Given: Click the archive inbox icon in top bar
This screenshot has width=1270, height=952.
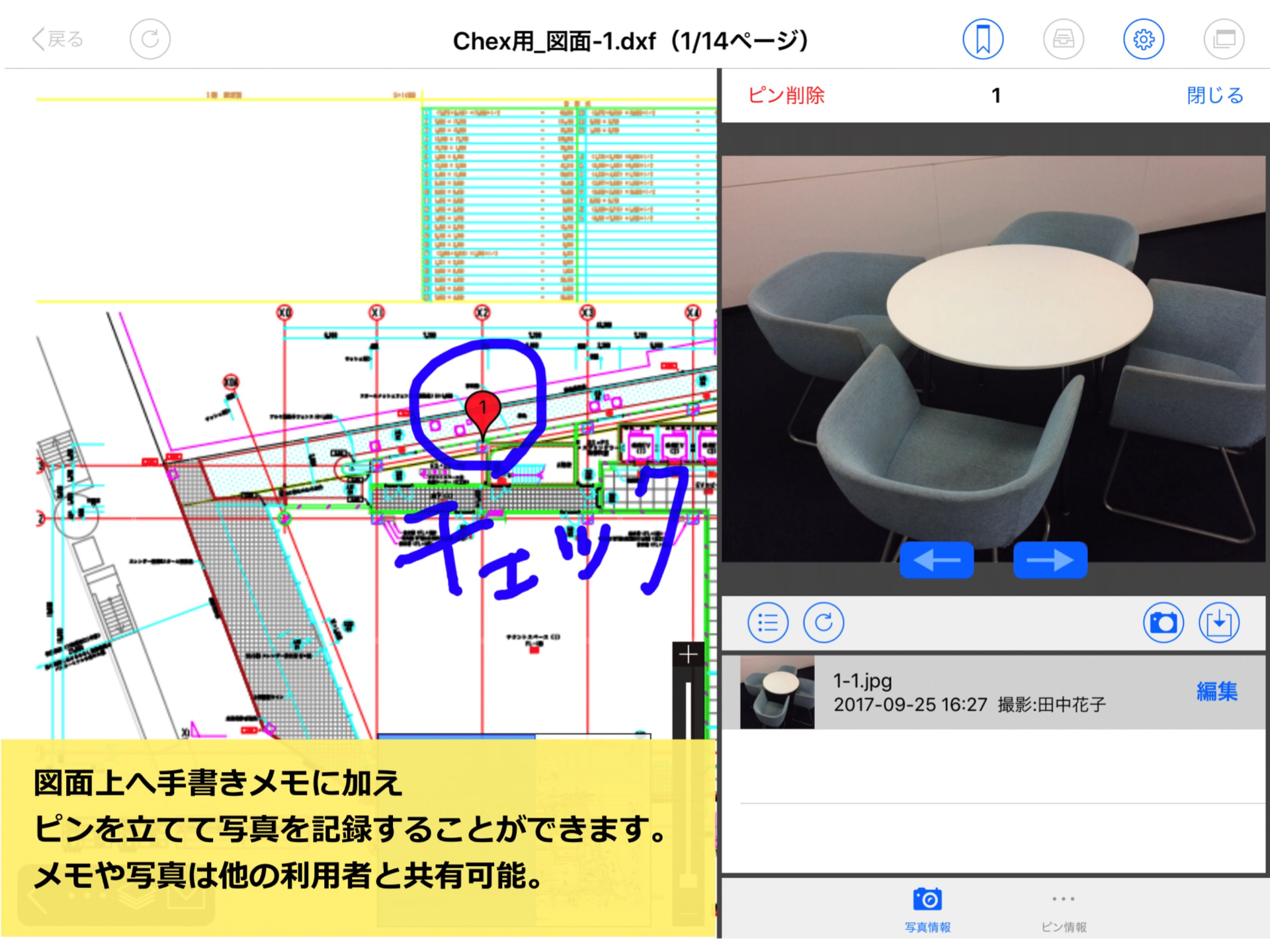Looking at the screenshot, I should click(1064, 38).
